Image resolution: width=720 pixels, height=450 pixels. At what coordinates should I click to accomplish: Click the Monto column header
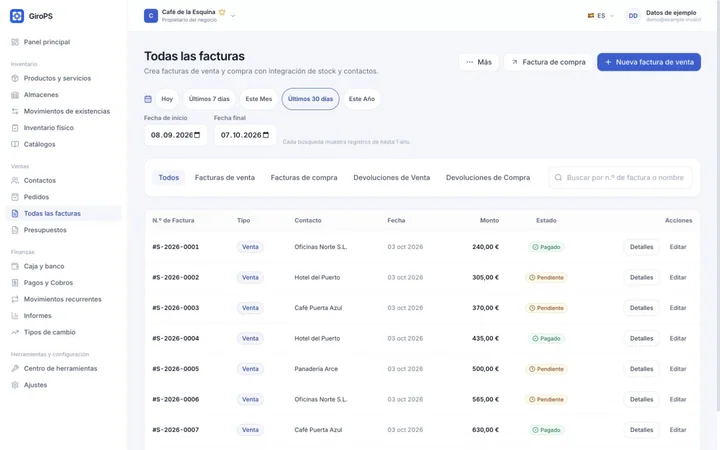click(489, 220)
